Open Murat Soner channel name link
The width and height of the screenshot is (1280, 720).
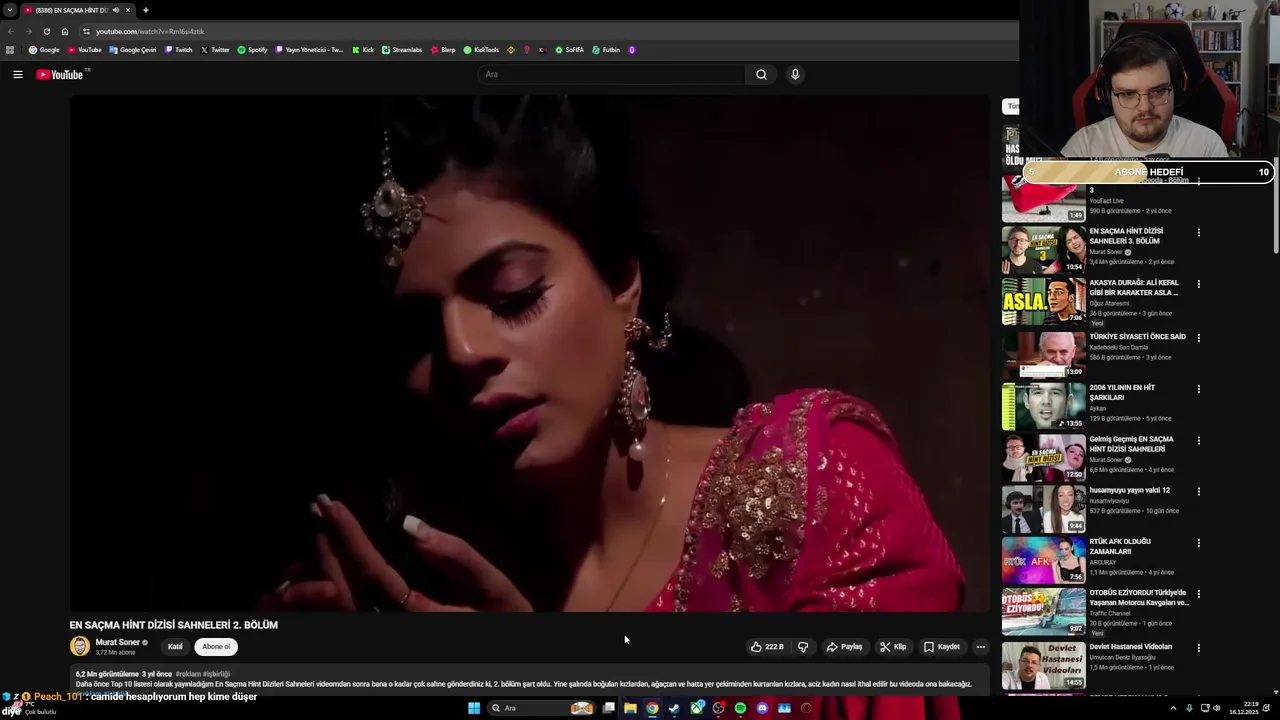coord(117,642)
